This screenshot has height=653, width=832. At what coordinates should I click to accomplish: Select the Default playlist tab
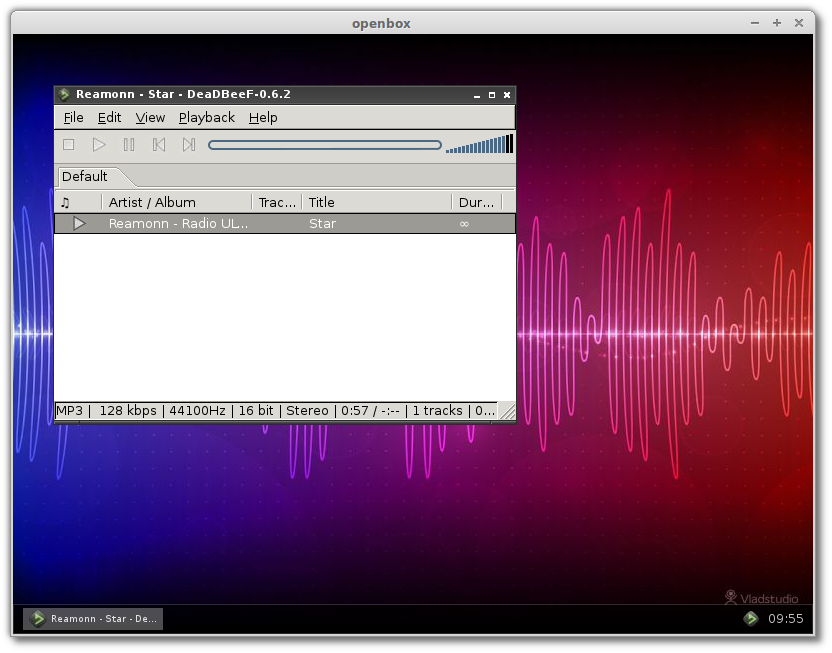[85, 177]
